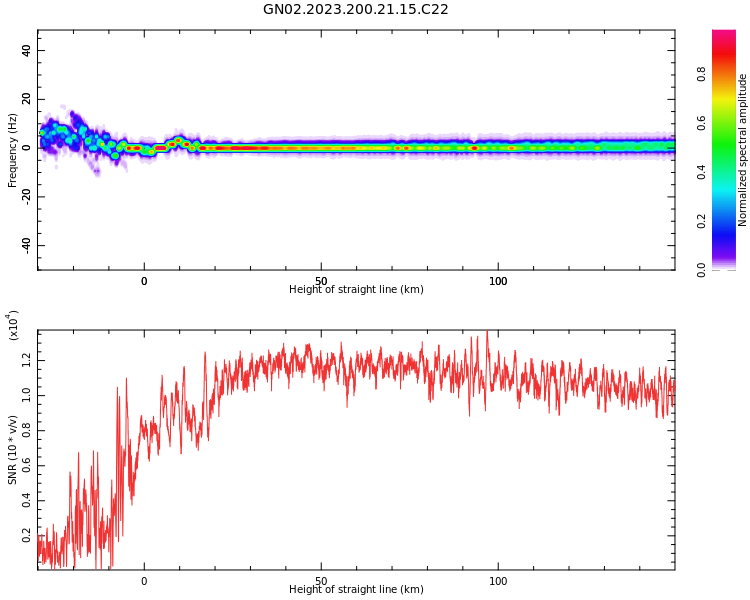Image resolution: width=750 pixels, height=600 pixels.
Task: Click the 100 tick label under the spectrogram
Action: click(x=498, y=281)
